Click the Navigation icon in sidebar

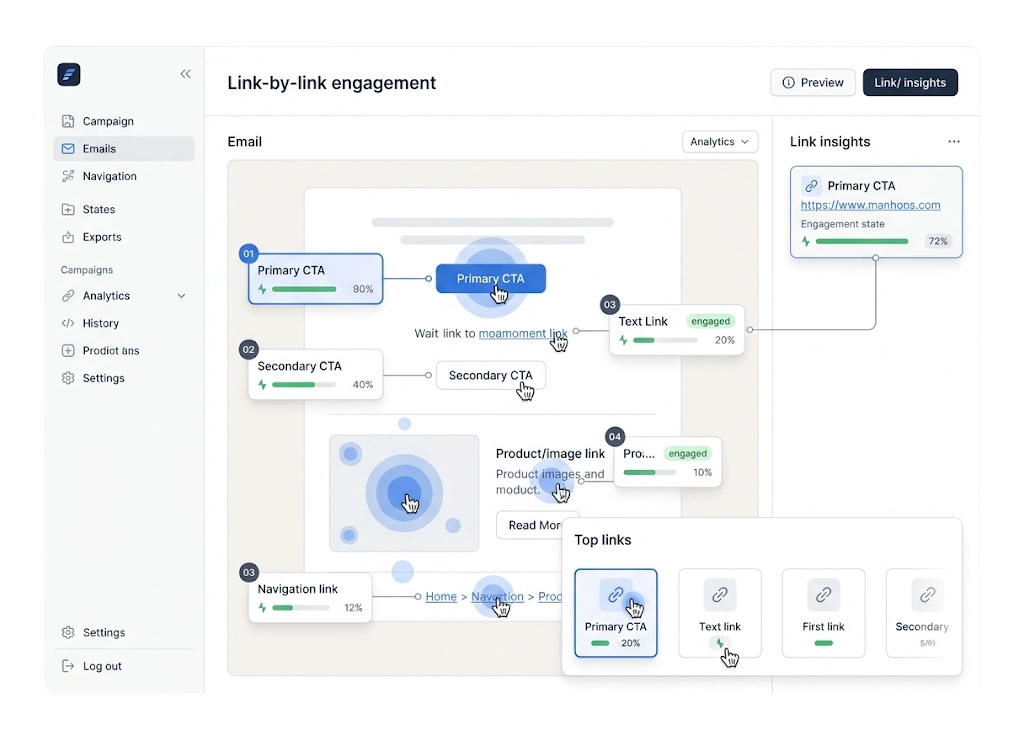(68, 176)
